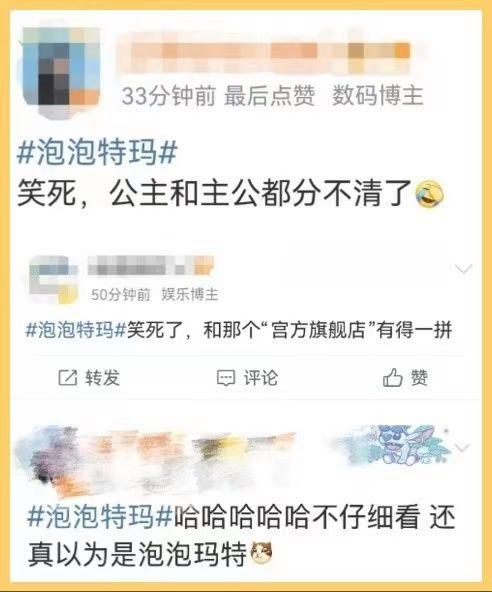Expand the options chevron on the 50分钟前 post
Screen dimensions: 492x592
point(464,269)
